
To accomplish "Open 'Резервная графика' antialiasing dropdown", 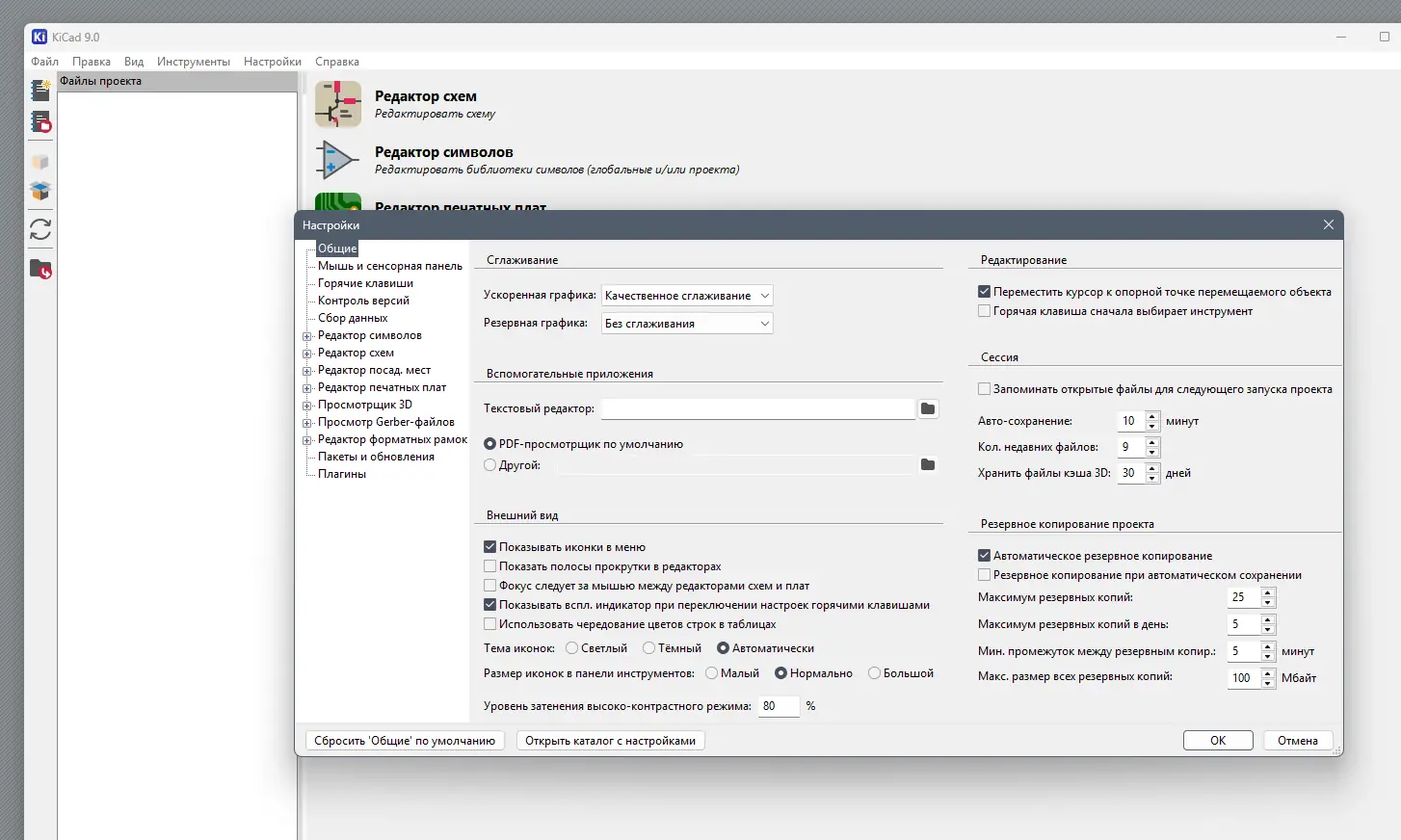I will point(687,324).
